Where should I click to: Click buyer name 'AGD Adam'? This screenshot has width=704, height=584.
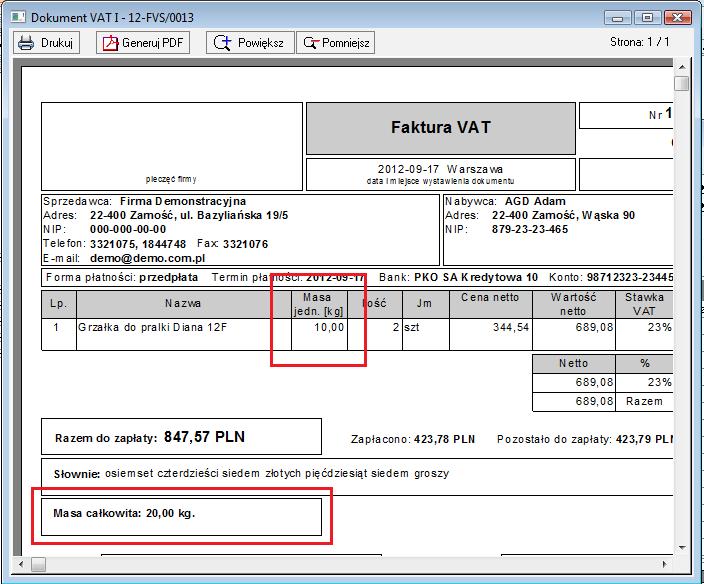(535, 201)
